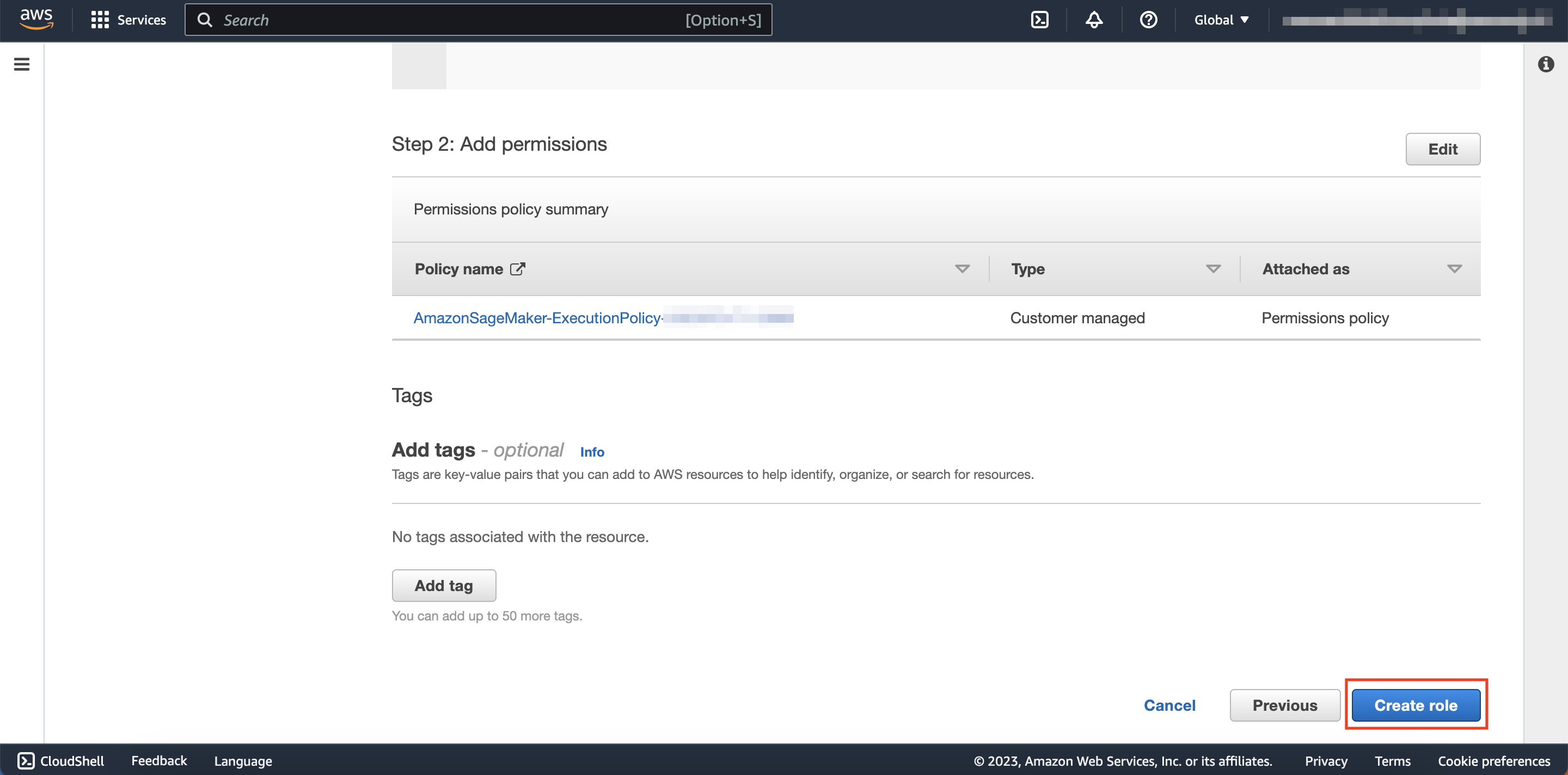Click the external link icon beside Policy name
Image resolution: width=1568 pixels, height=775 pixels.
(517, 269)
